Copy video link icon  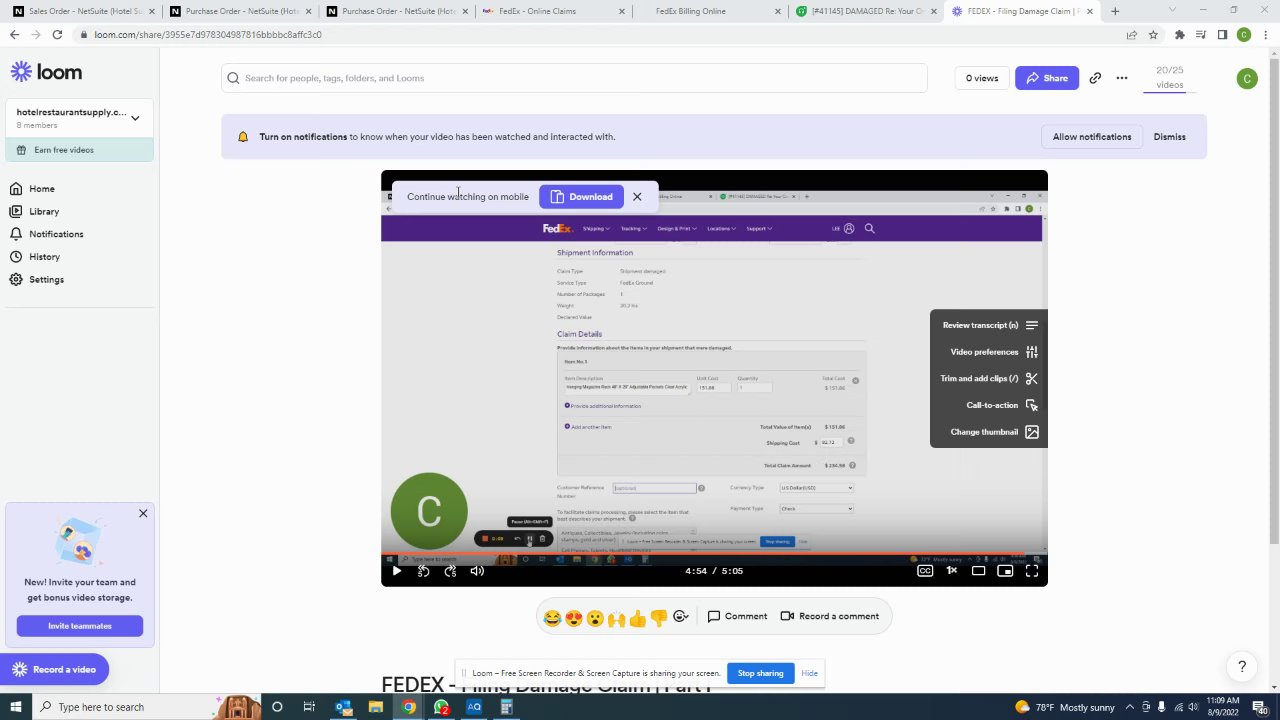pos(1095,78)
